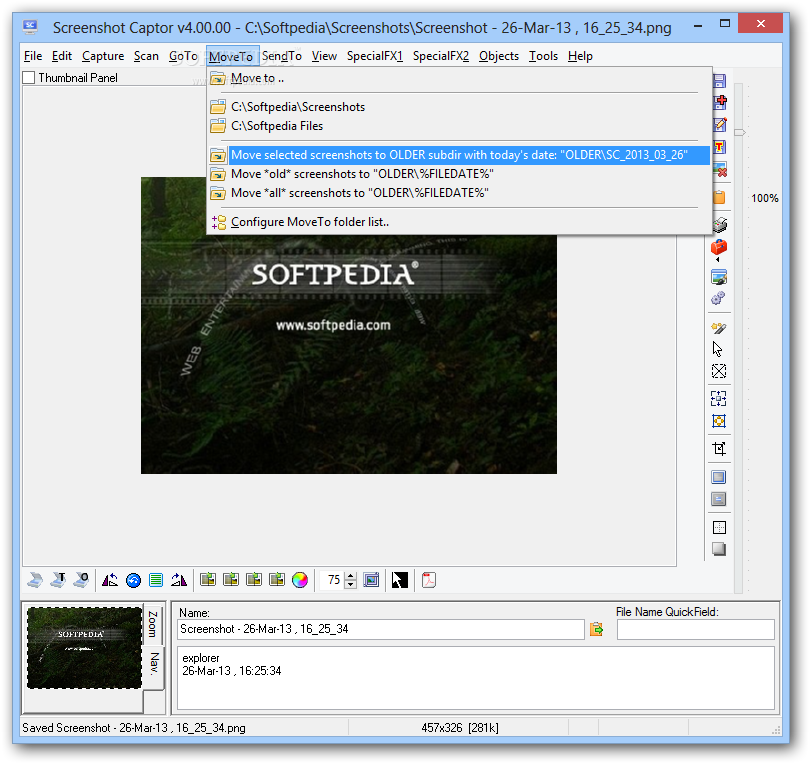Click the gray caption frame icon
The height and width of the screenshot is (764, 810).
[719, 499]
